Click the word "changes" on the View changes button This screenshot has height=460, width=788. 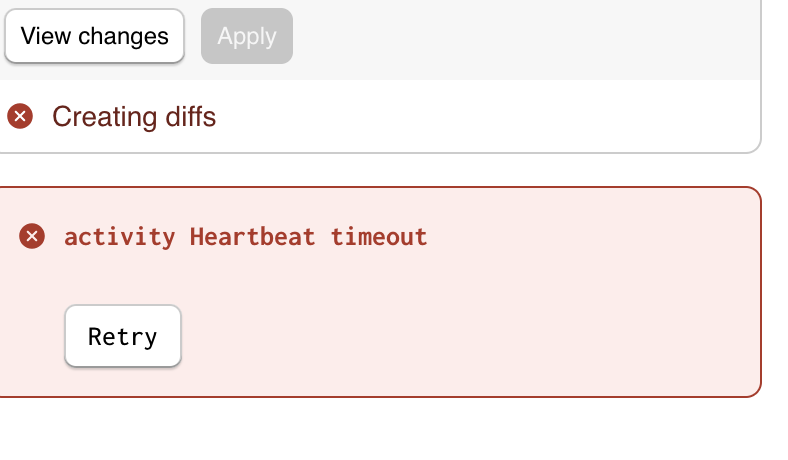(123, 37)
